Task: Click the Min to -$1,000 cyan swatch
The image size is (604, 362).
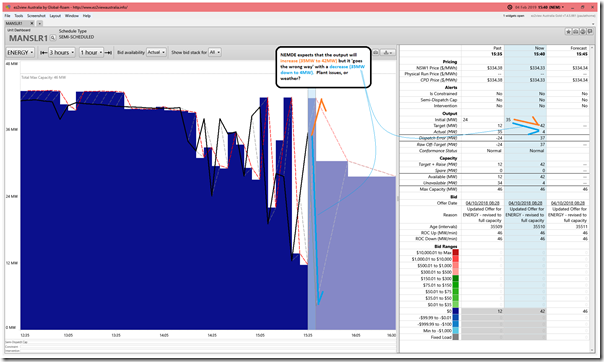Action: point(456,331)
